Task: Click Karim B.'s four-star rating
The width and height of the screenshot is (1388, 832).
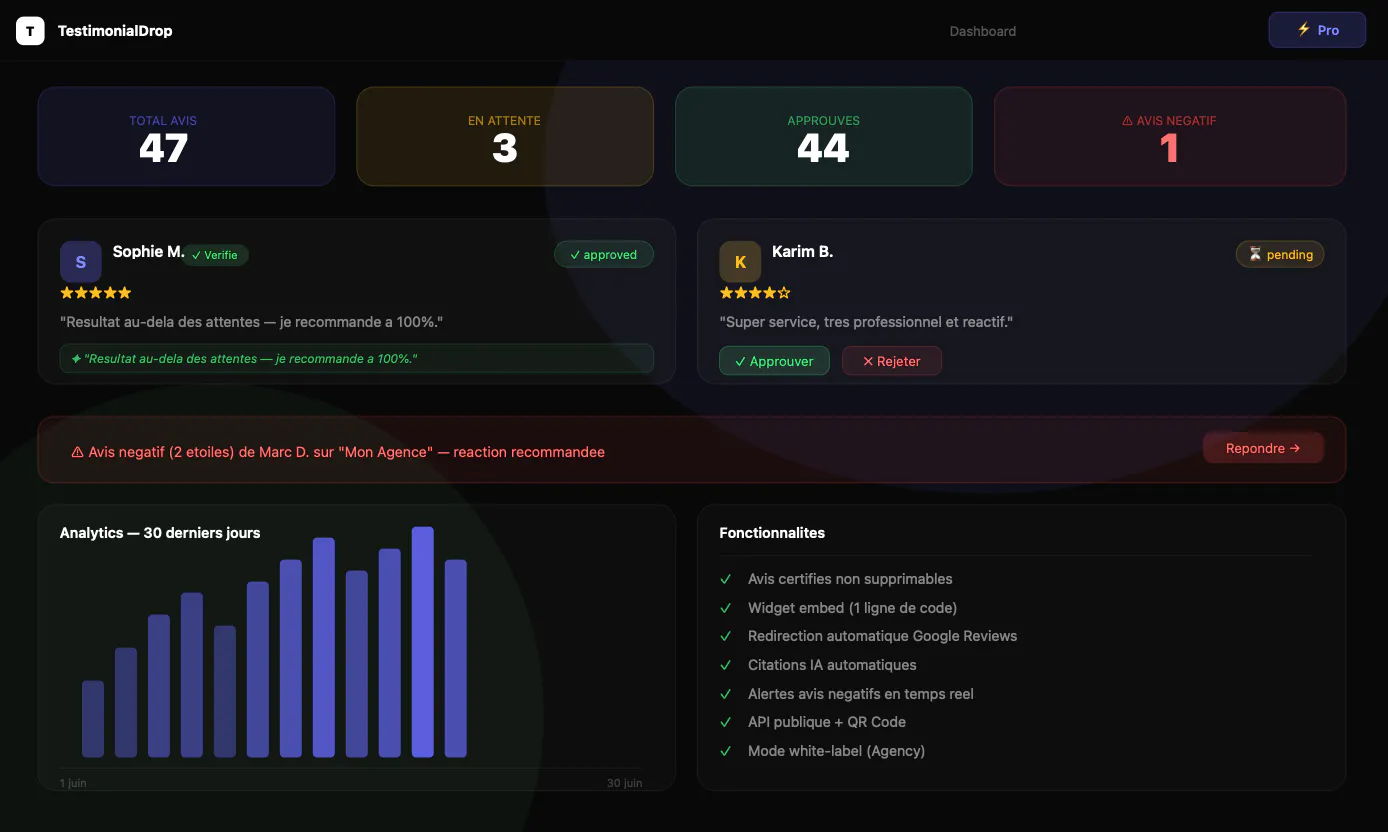Action: click(755, 293)
